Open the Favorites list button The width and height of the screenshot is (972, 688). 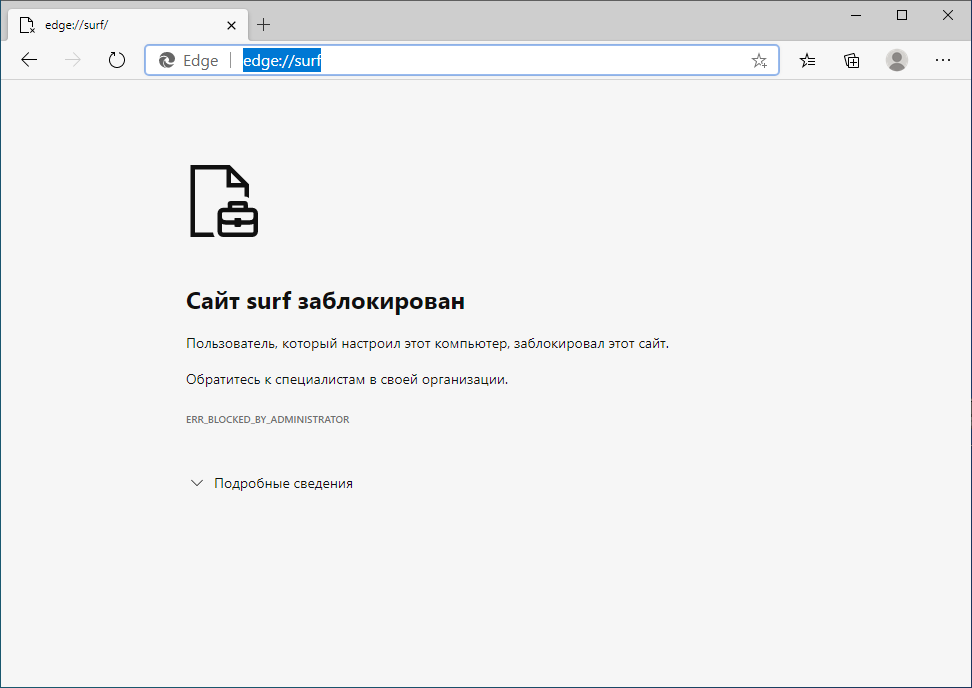pos(807,60)
